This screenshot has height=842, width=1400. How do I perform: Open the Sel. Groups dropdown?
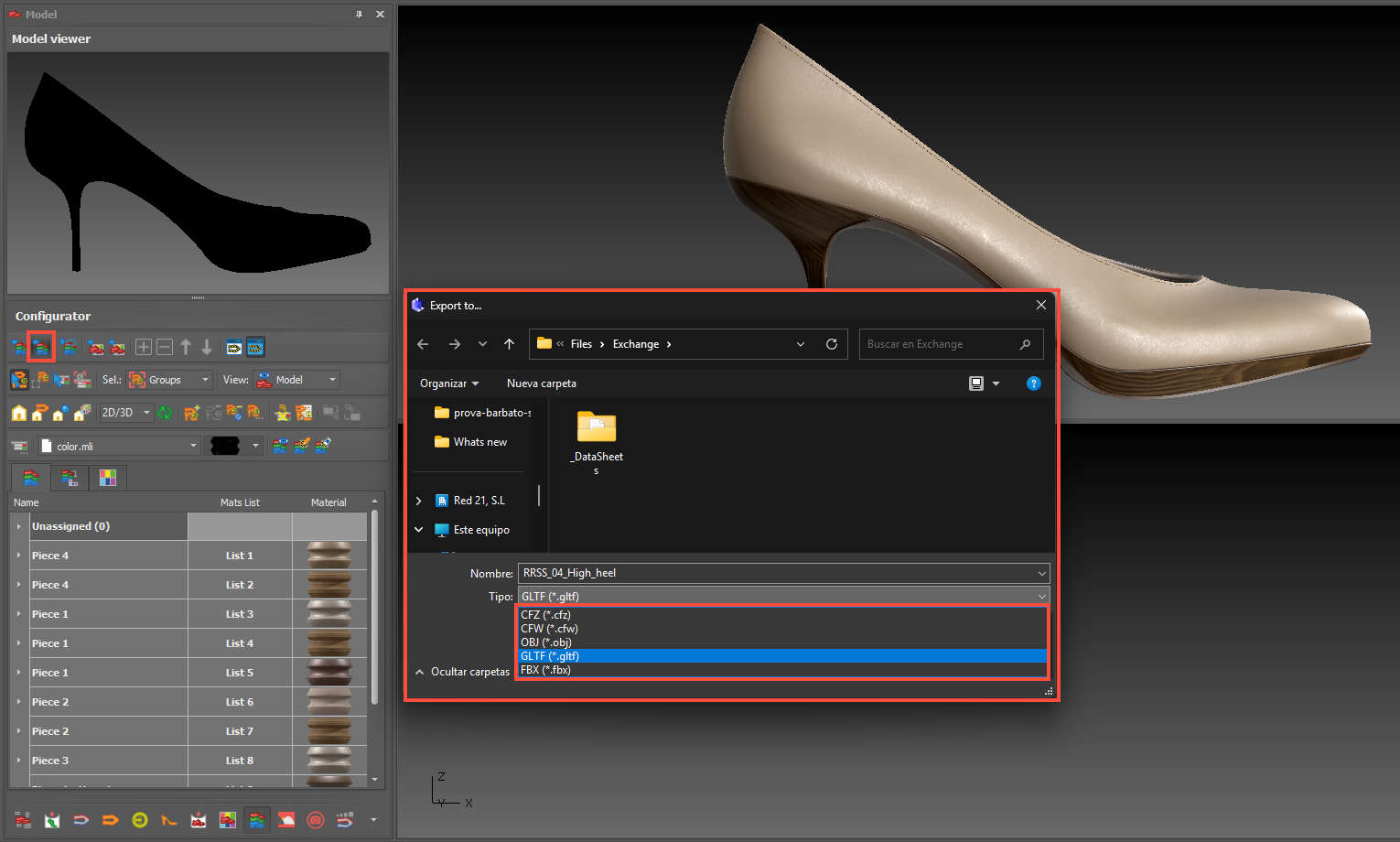coord(169,380)
